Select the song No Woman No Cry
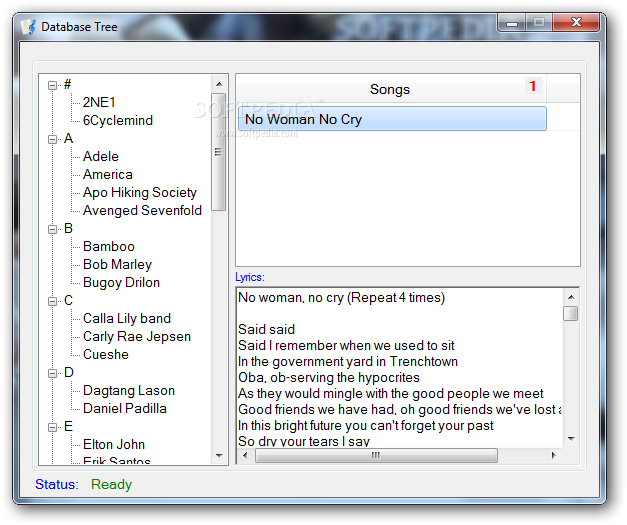This screenshot has height=525, width=627. pyautogui.click(x=392, y=119)
